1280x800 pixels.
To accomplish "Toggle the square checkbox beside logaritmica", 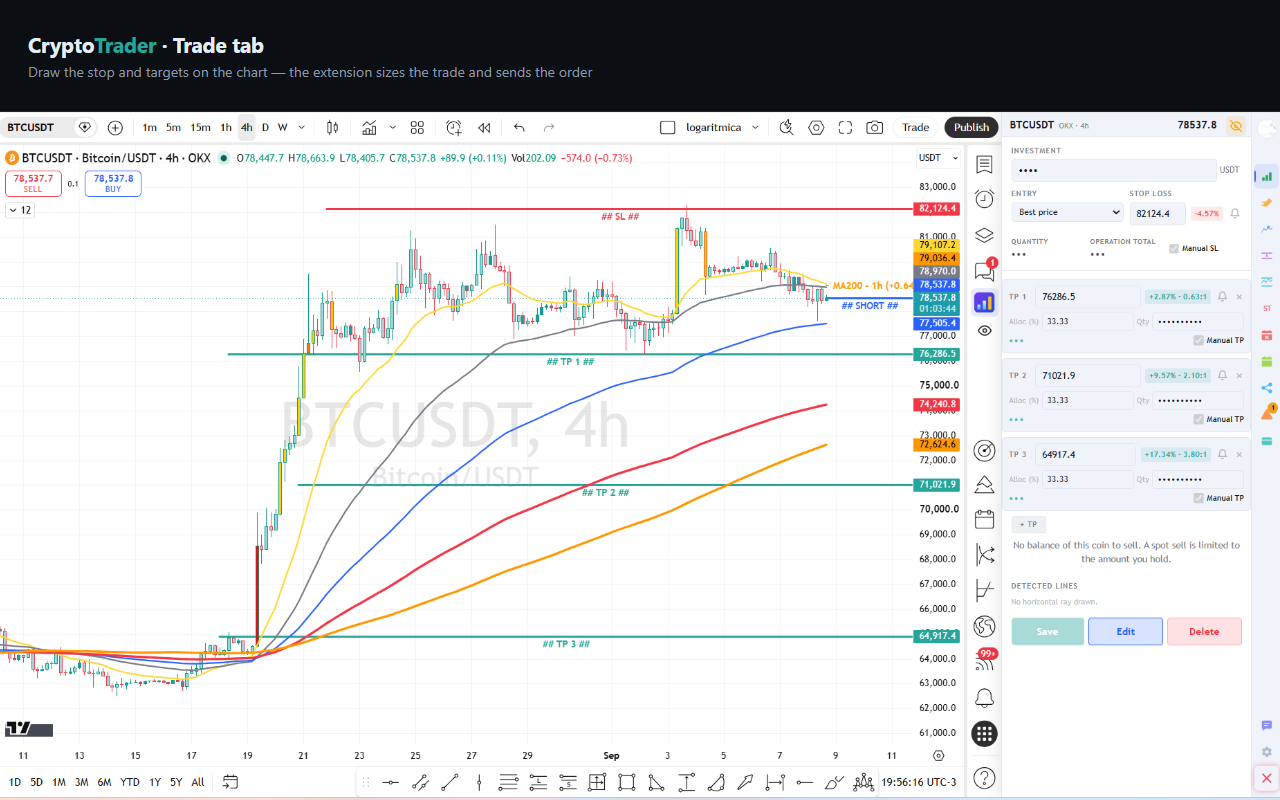I will (x=668, y=127).
